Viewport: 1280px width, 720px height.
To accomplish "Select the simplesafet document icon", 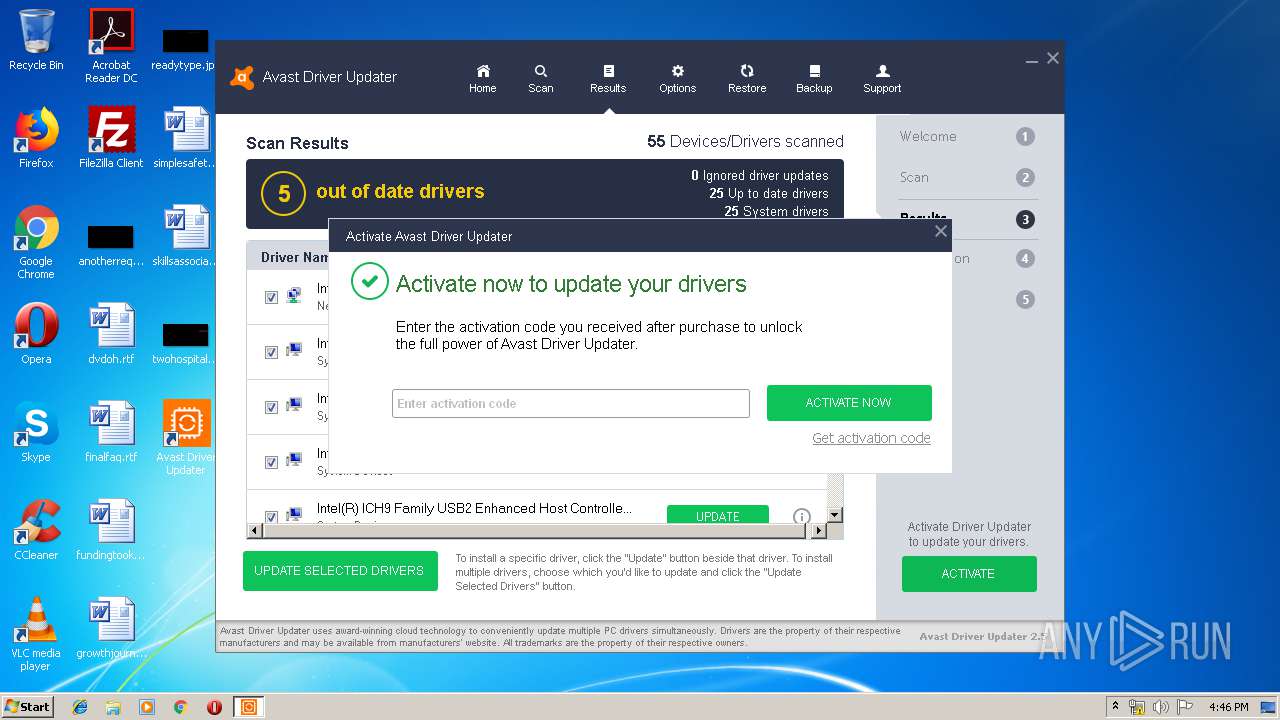I will (186, 138).
